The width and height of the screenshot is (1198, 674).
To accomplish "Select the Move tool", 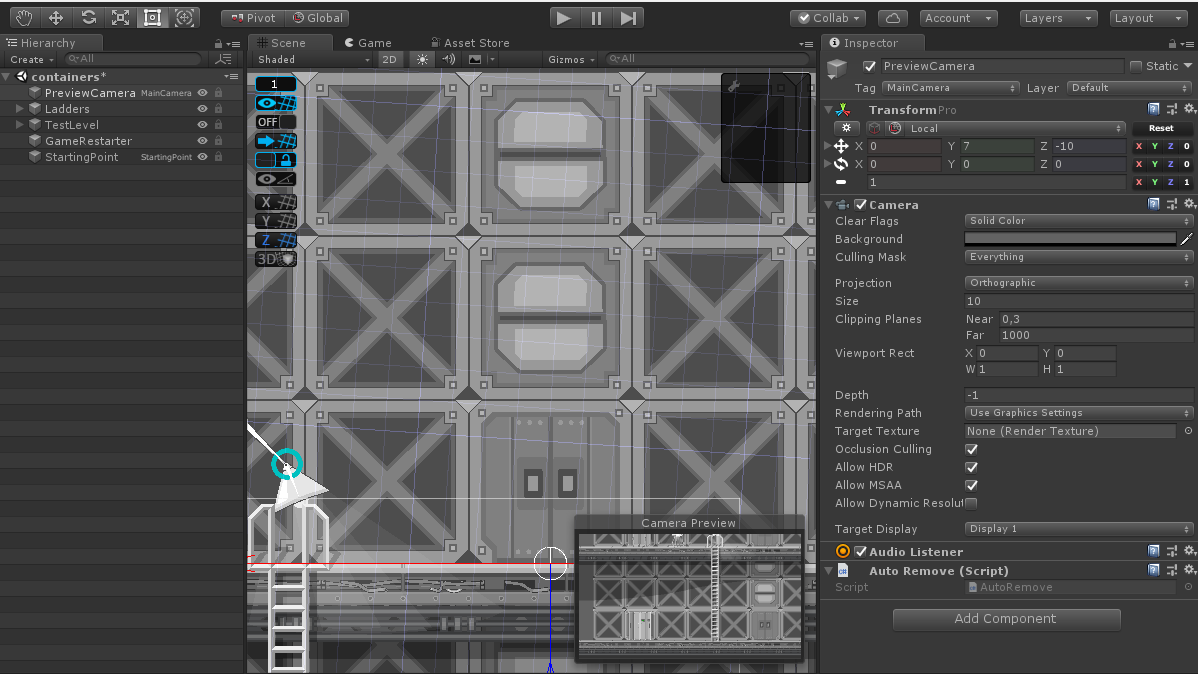I will point(56,18).
